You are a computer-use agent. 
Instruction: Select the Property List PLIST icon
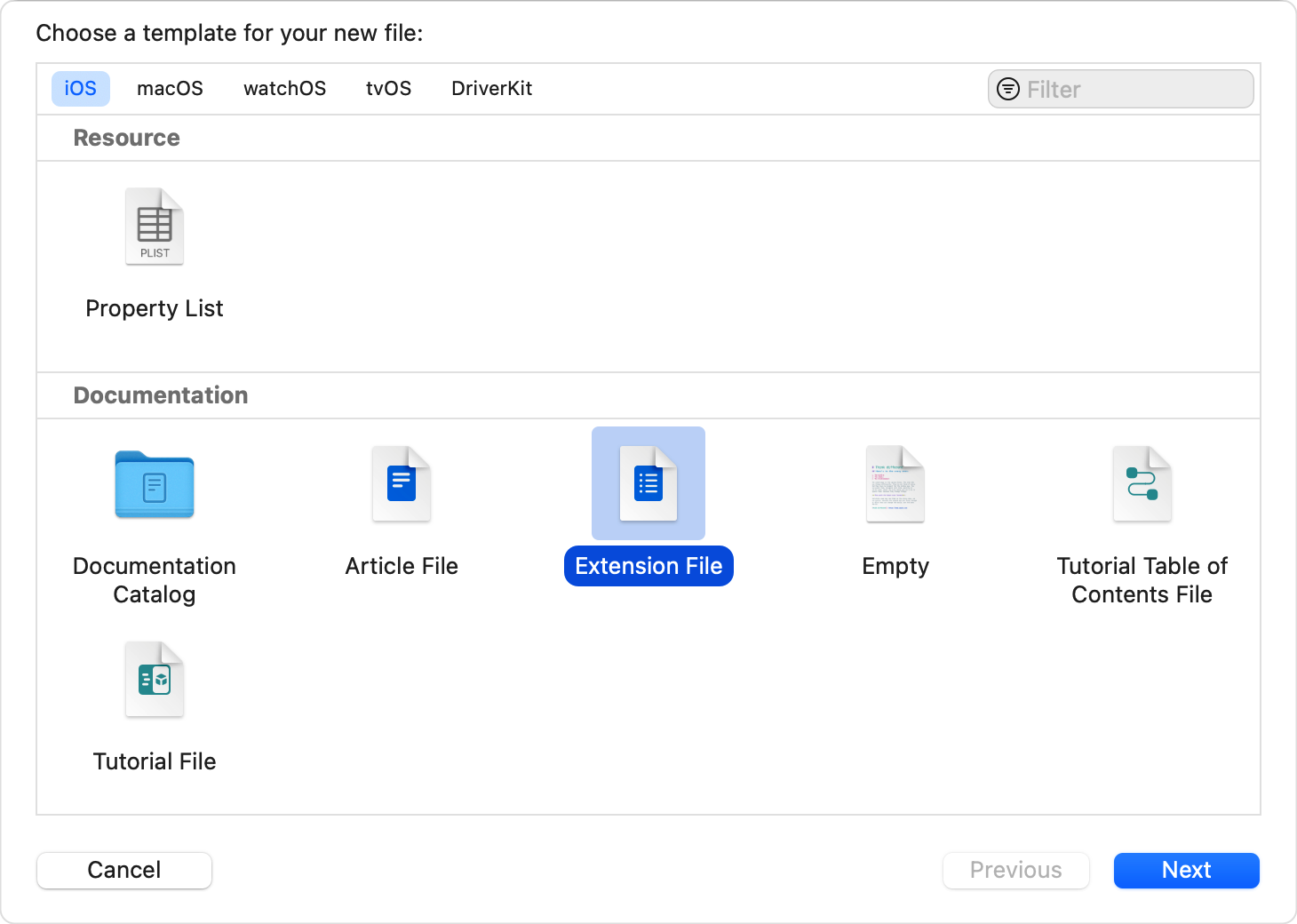[x=155, y=227]
